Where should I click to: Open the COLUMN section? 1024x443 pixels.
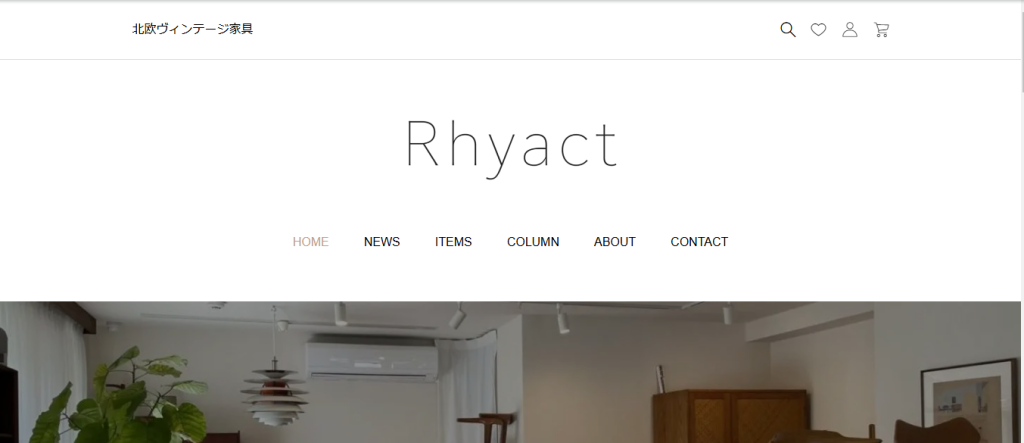(x=533, y=242)
